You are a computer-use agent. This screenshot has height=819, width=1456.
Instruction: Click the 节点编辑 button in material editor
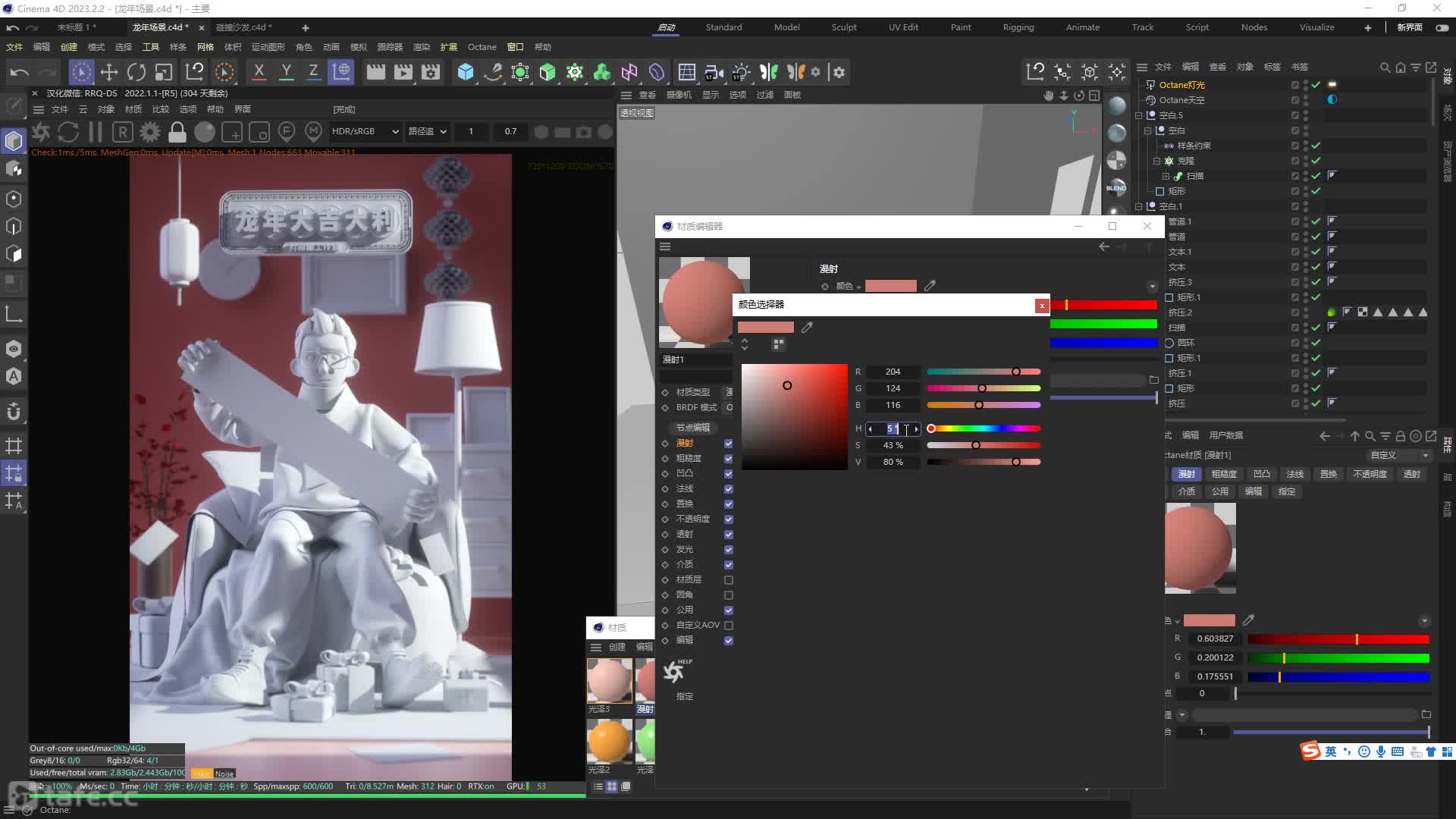click(x=693, y=428)
